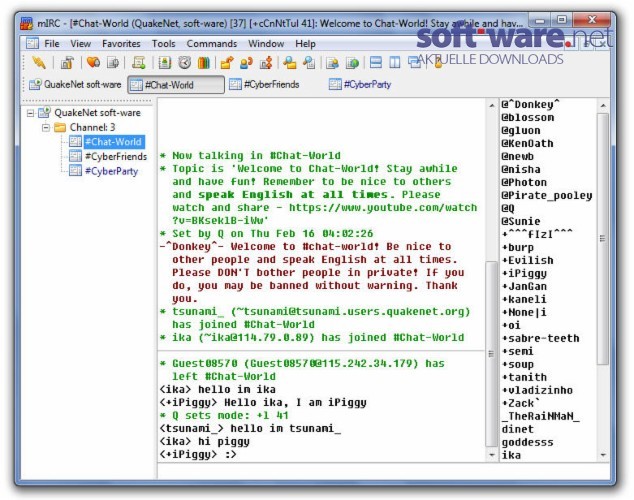Select +vladizinho in the nicklist

coord(537,390)
